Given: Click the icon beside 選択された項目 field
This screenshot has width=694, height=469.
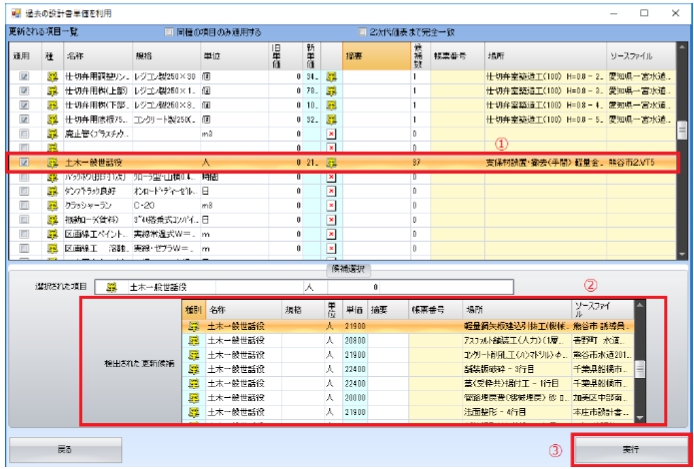Looking at the screenshot, I should (x=115, y=285).
